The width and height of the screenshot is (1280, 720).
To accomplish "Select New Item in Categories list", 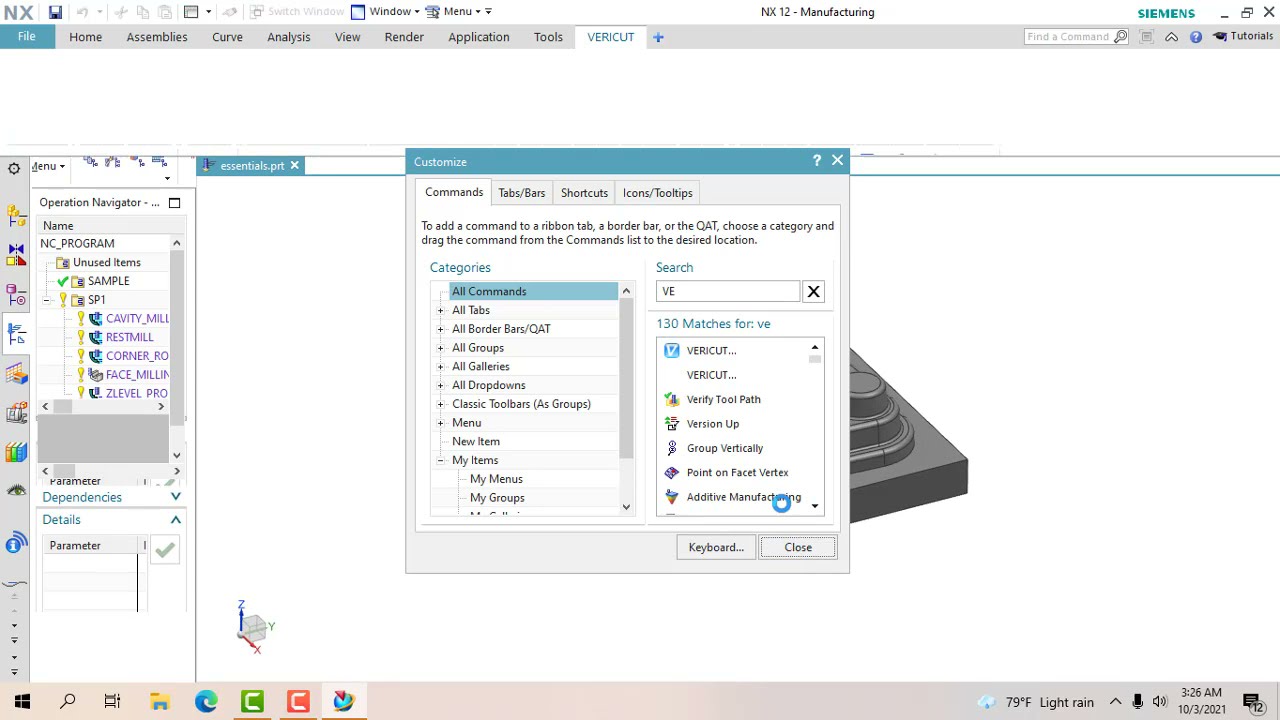I will tap(476, 441).
